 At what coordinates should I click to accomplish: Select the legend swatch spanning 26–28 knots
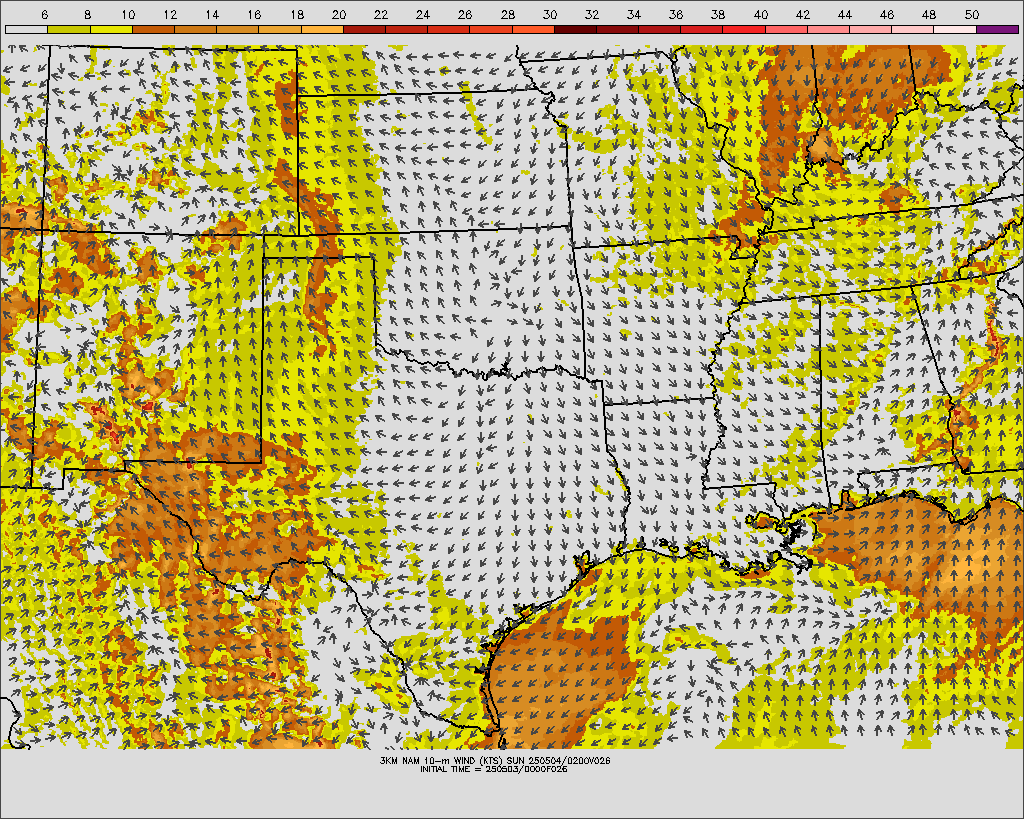pyautogui.click(x=491, y=29)
